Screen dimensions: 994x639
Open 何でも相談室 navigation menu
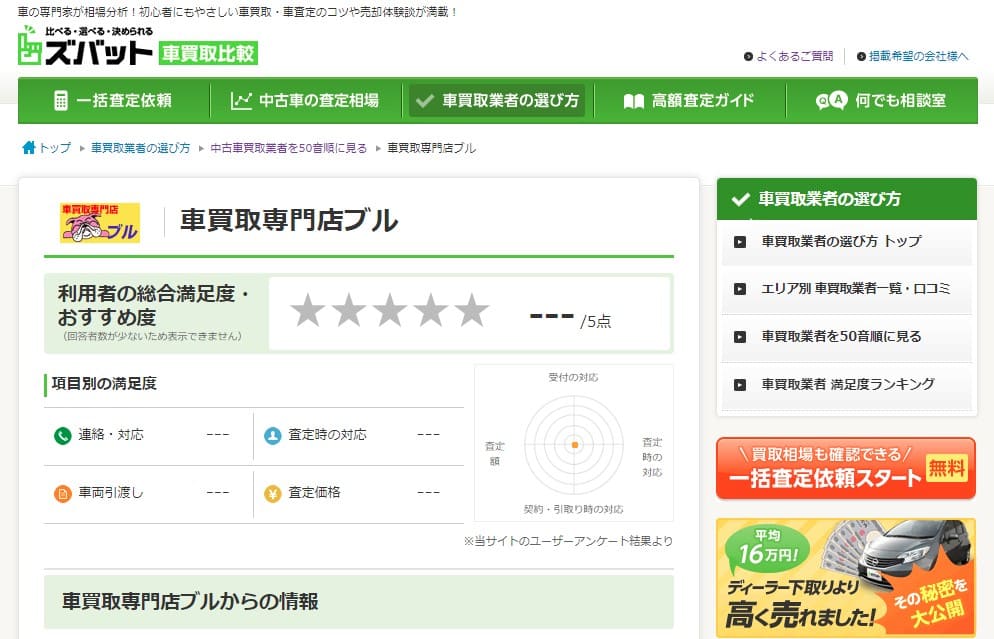880,100
